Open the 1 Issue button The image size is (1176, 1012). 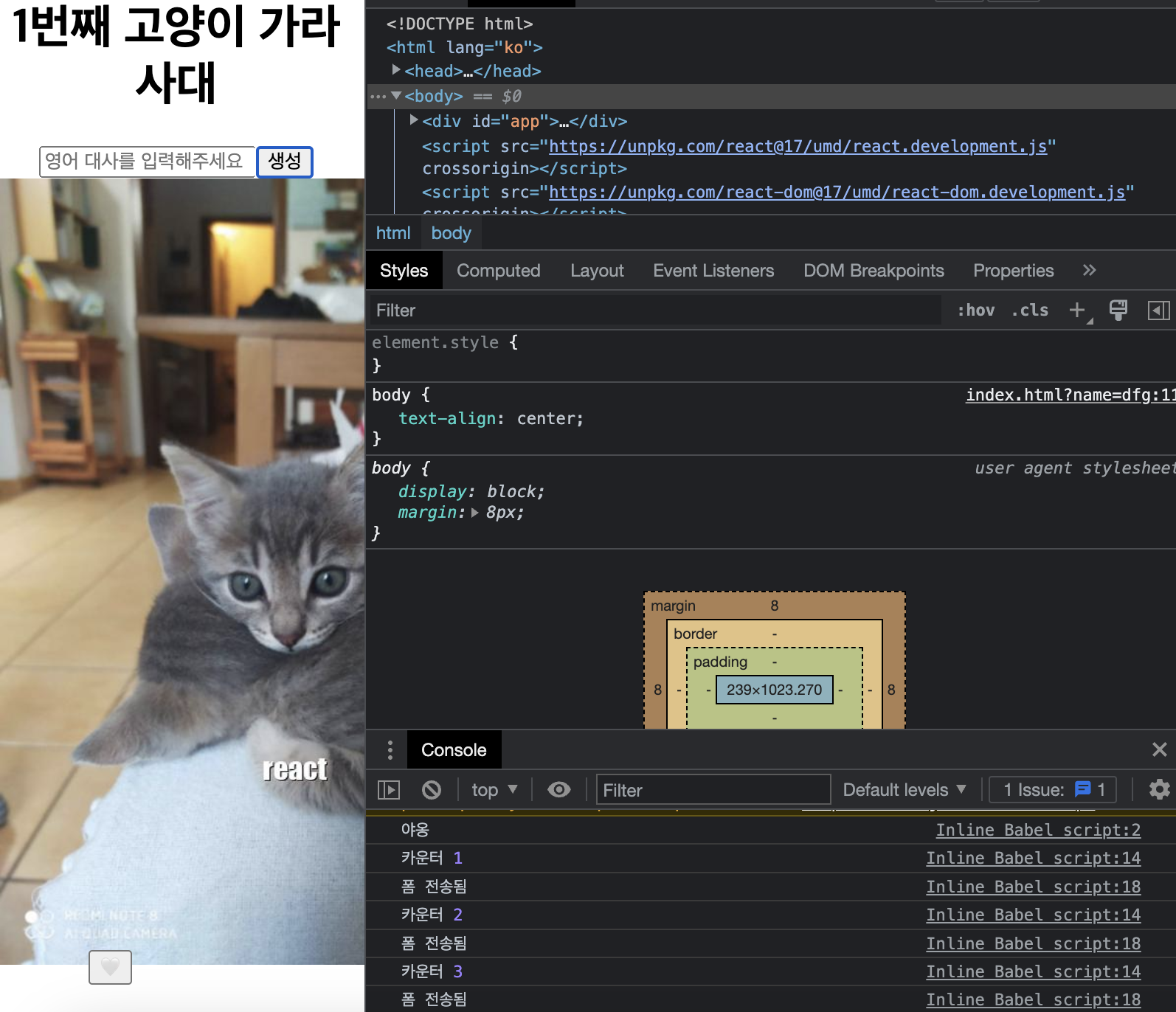(1053, 790)
